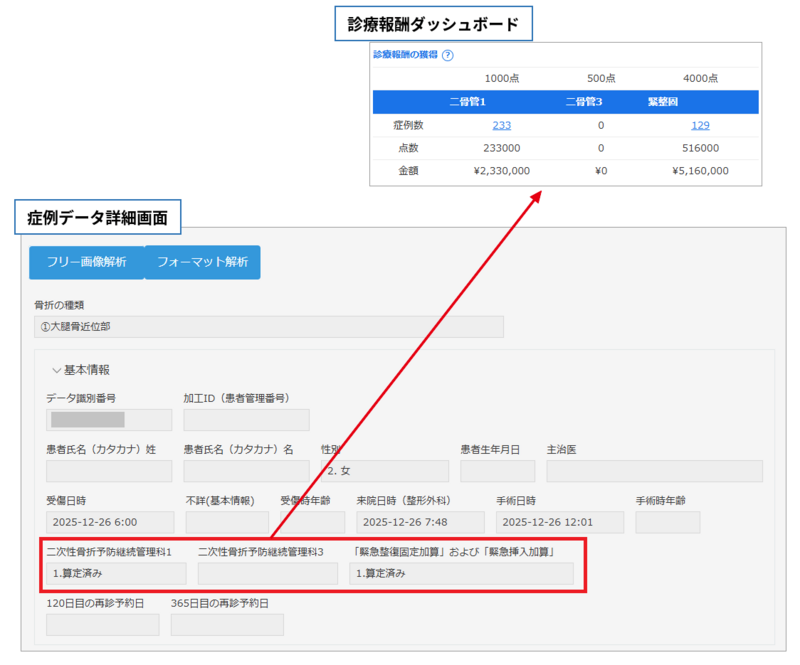Click the 患者氏名（カタカナ）名 field
This screenshot has width=800, height=665.
point(246,471)
